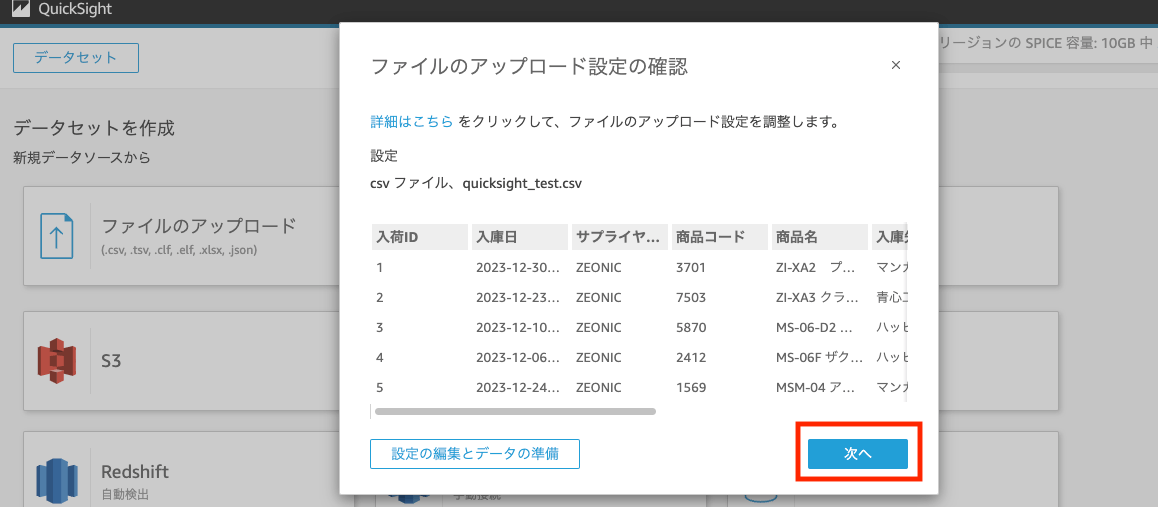Click the サプライヤ column header

tap(620, 237)
